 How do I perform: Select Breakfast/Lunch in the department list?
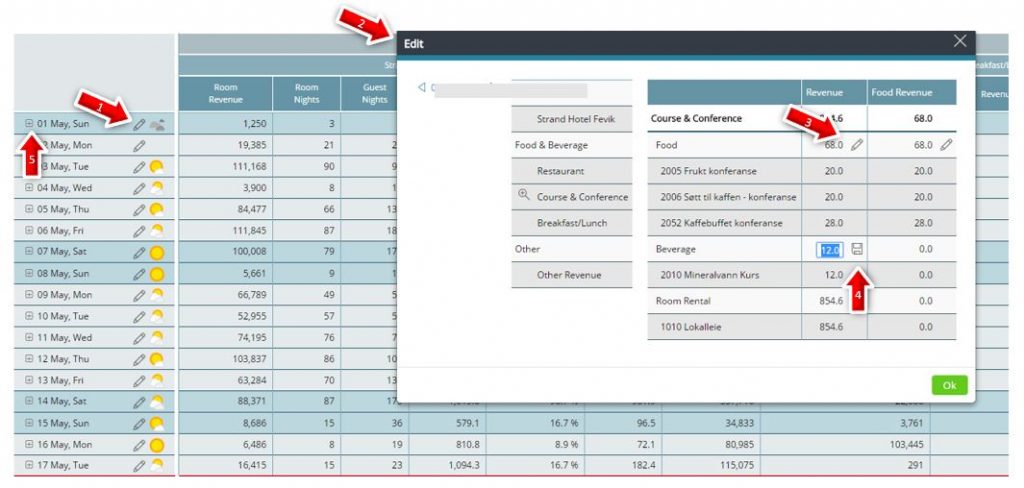point(571,223)
